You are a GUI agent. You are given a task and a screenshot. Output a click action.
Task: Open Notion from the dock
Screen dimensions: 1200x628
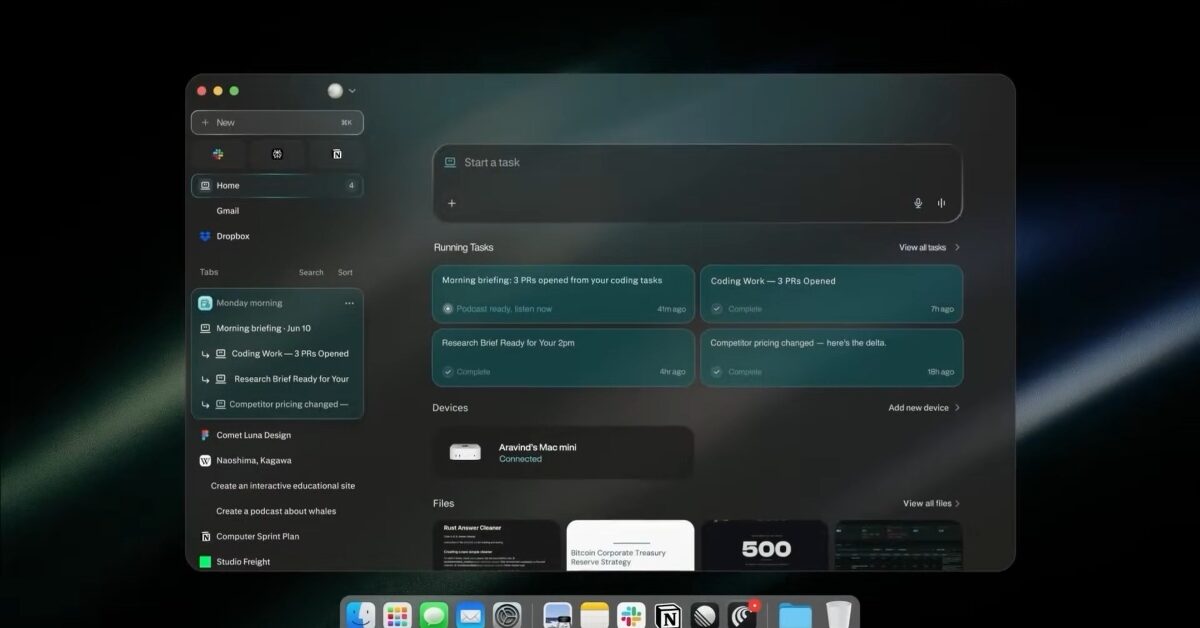[x=667, y=615]
